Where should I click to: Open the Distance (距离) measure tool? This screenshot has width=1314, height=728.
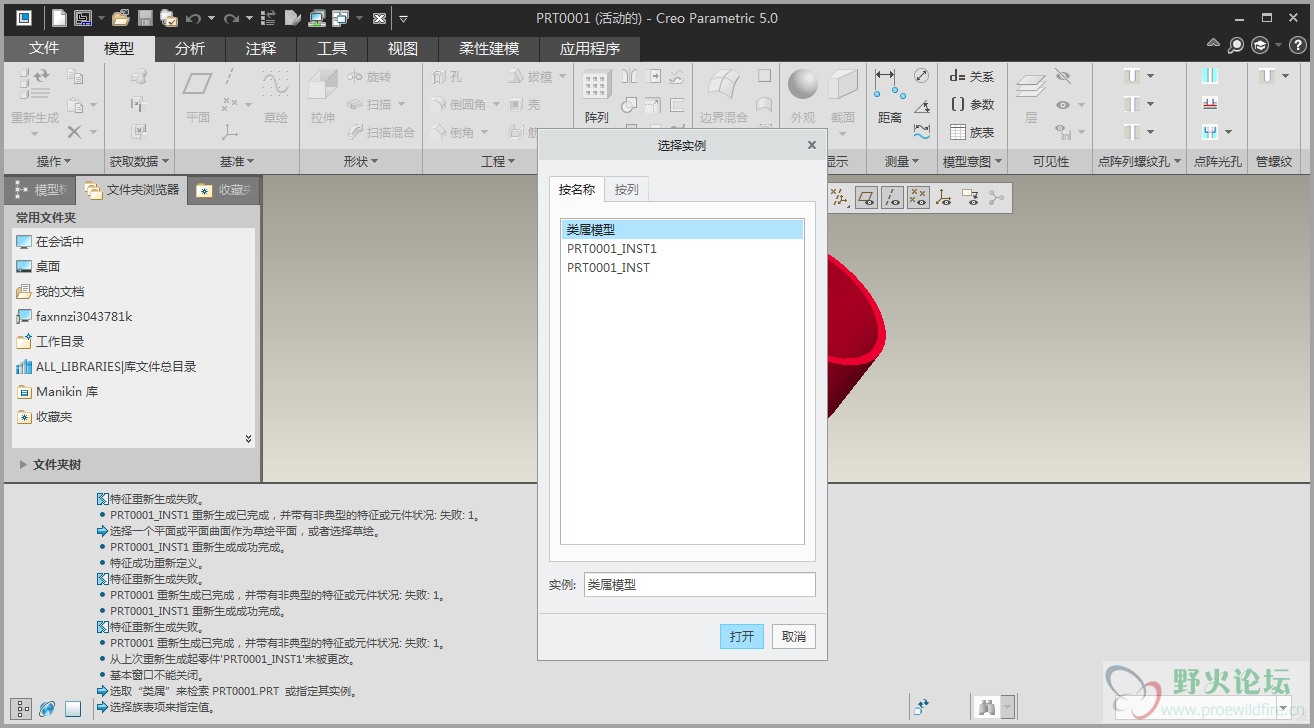tap(889, 97)
